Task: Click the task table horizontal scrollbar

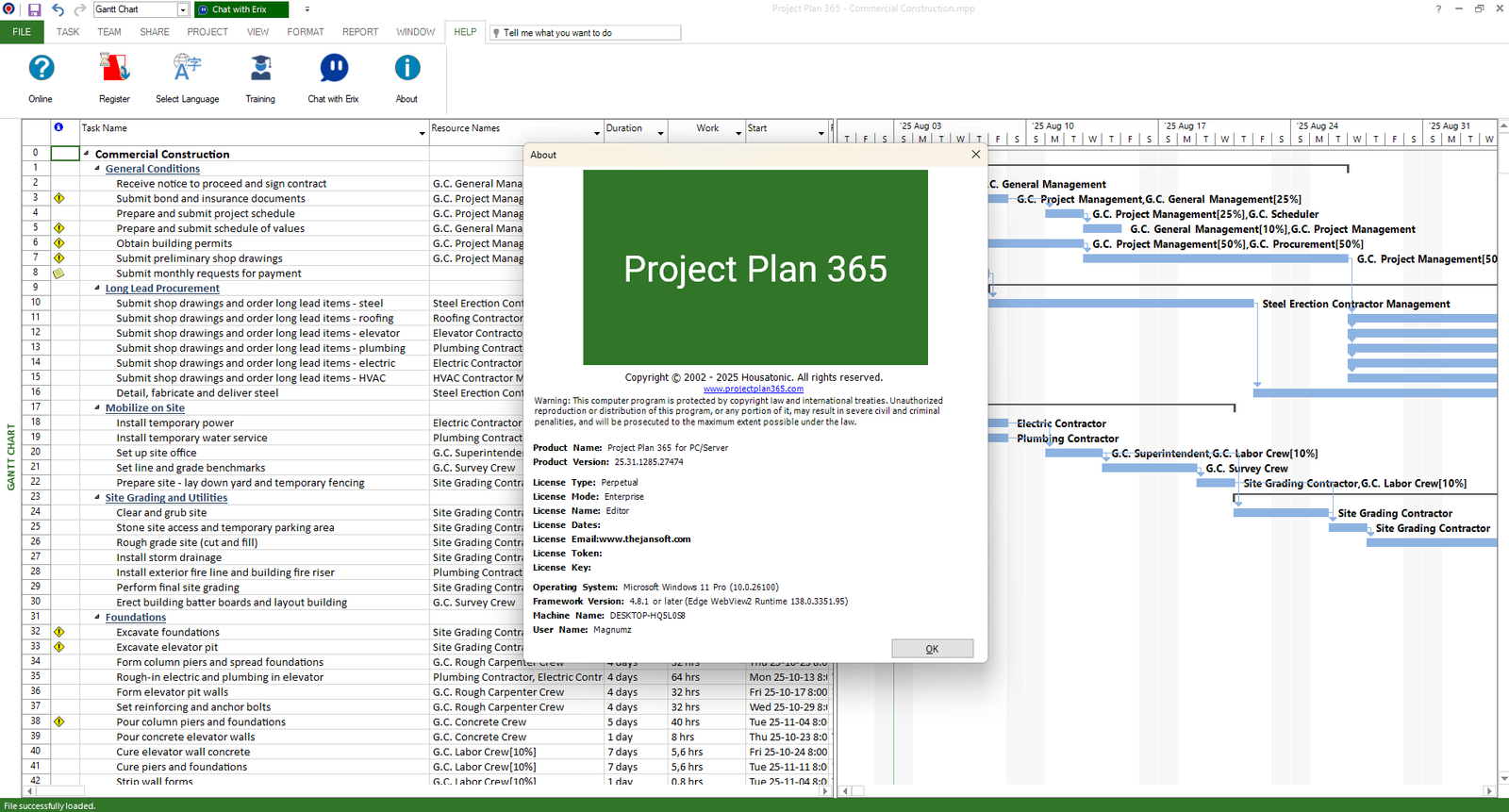Action: tap(427, 791)
